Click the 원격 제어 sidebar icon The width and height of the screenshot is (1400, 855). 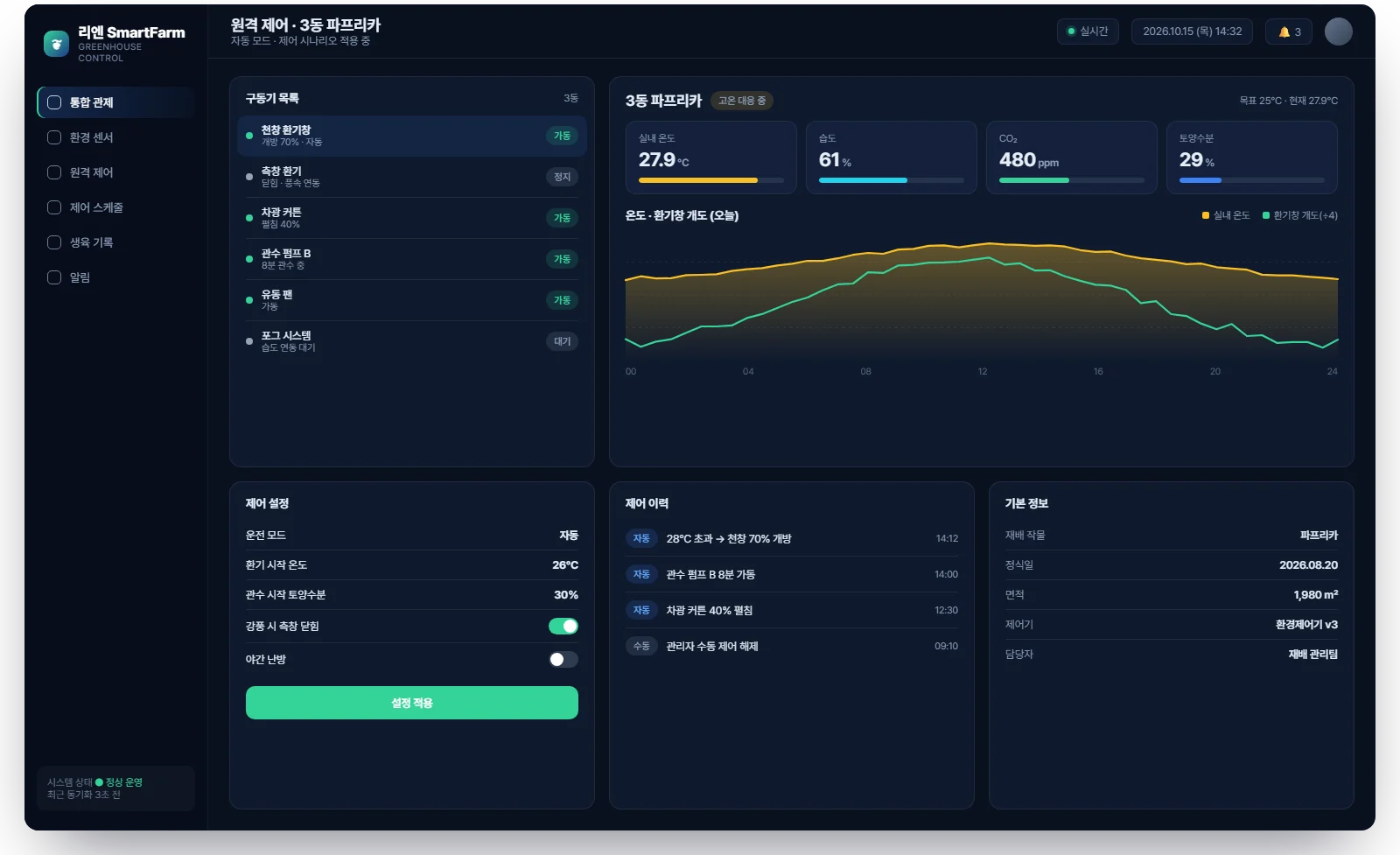pos(54,172)
